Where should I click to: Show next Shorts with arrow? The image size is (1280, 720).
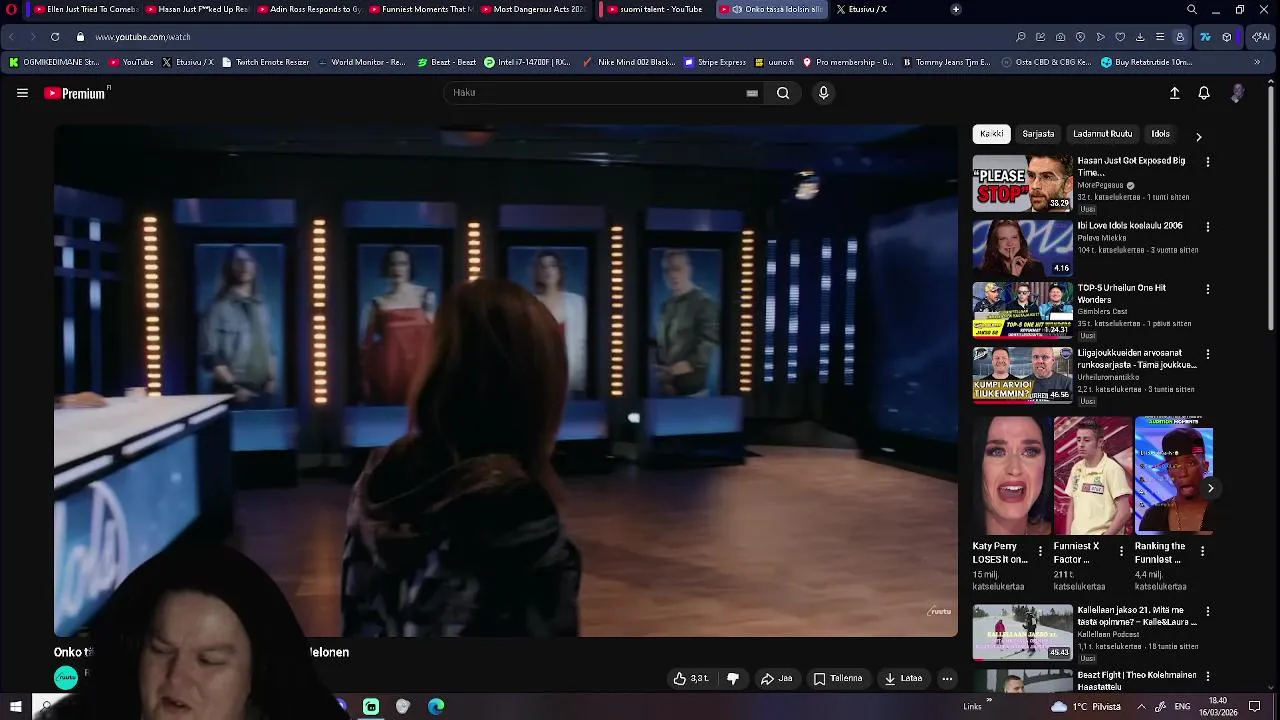coord(1210,488)
